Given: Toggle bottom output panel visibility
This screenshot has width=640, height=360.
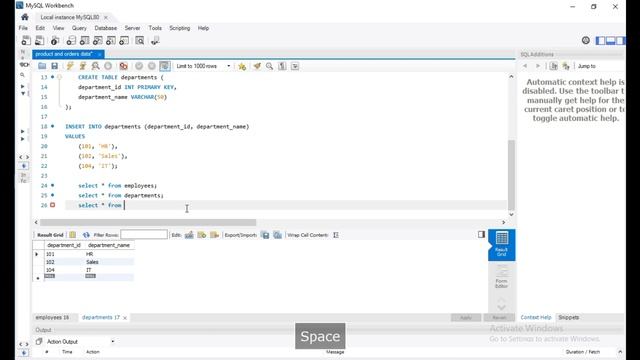Looking at the screenshot, I should click(611, 40).
